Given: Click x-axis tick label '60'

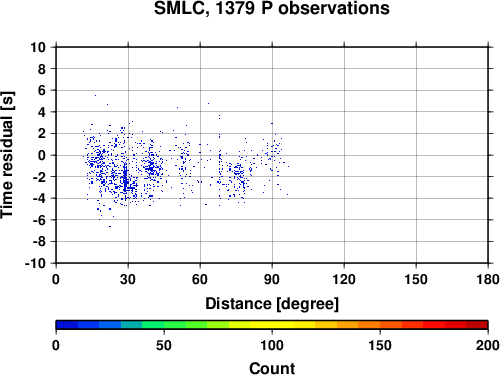Looking at the screenshot, I should pyautogui.click(x=200, y=279).
